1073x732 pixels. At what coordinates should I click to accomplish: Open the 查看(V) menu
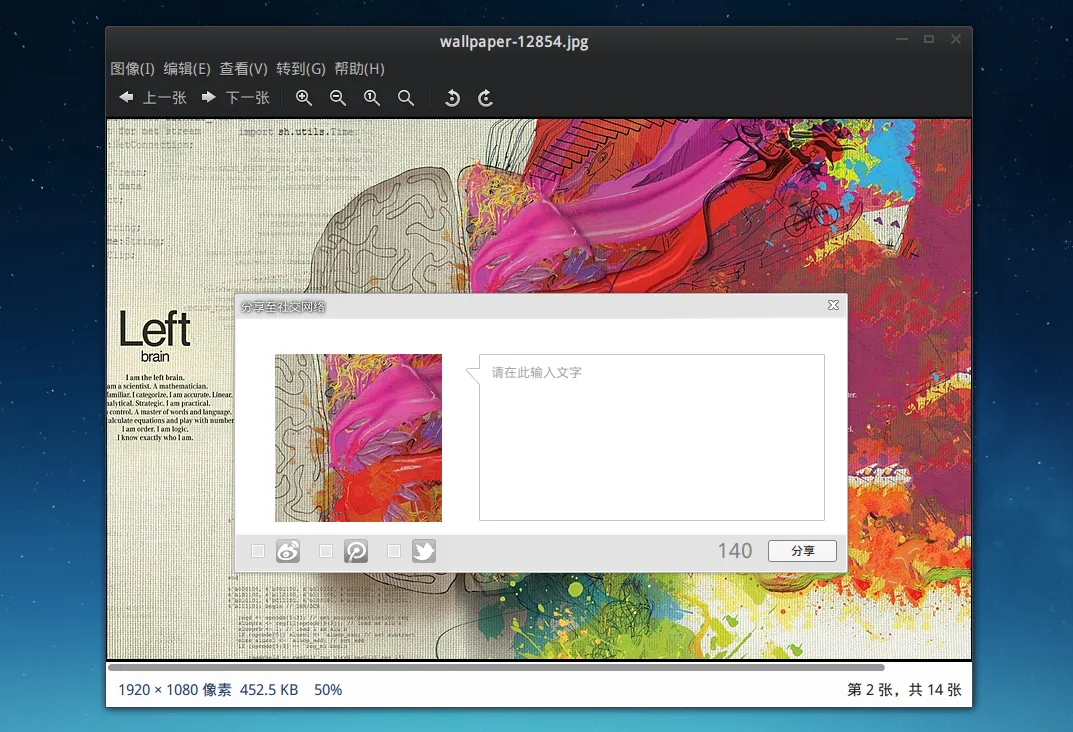243,69
